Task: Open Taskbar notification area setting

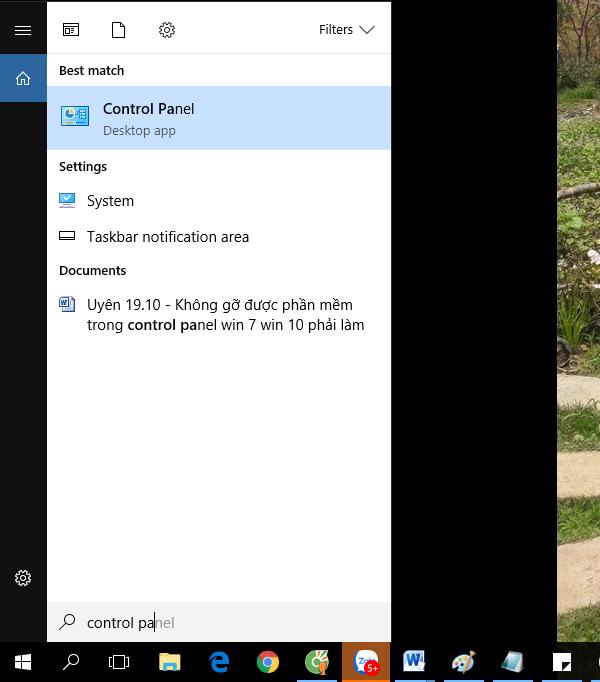Action: (167, 237)
